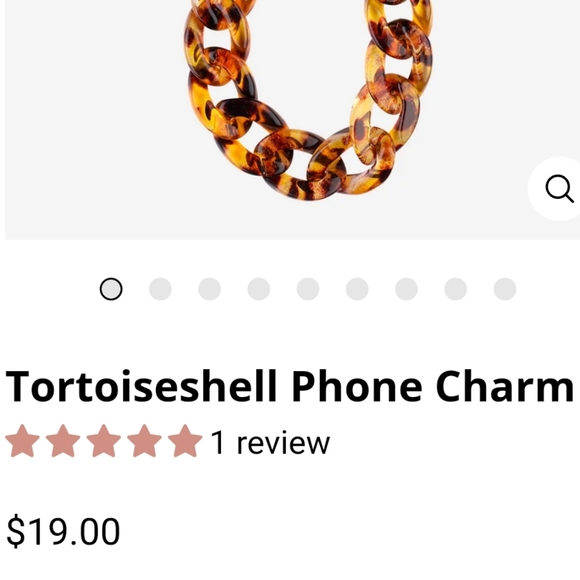The width and height of the screenshot is (580, 580).
Task: Open the 1 review link
Action: click(x=270, y=443)
